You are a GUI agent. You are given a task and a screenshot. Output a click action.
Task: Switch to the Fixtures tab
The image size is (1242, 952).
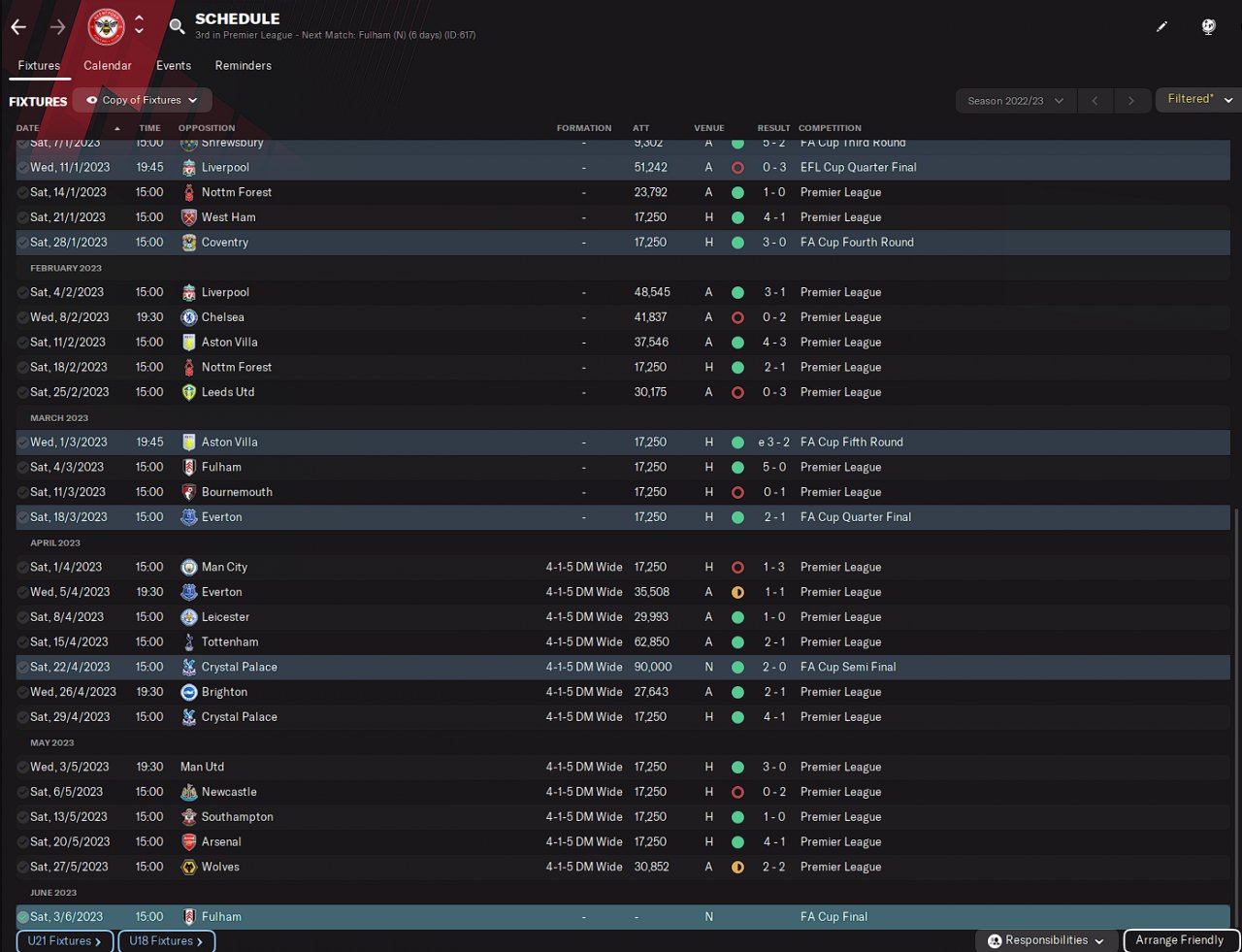(x=39, y=66)
